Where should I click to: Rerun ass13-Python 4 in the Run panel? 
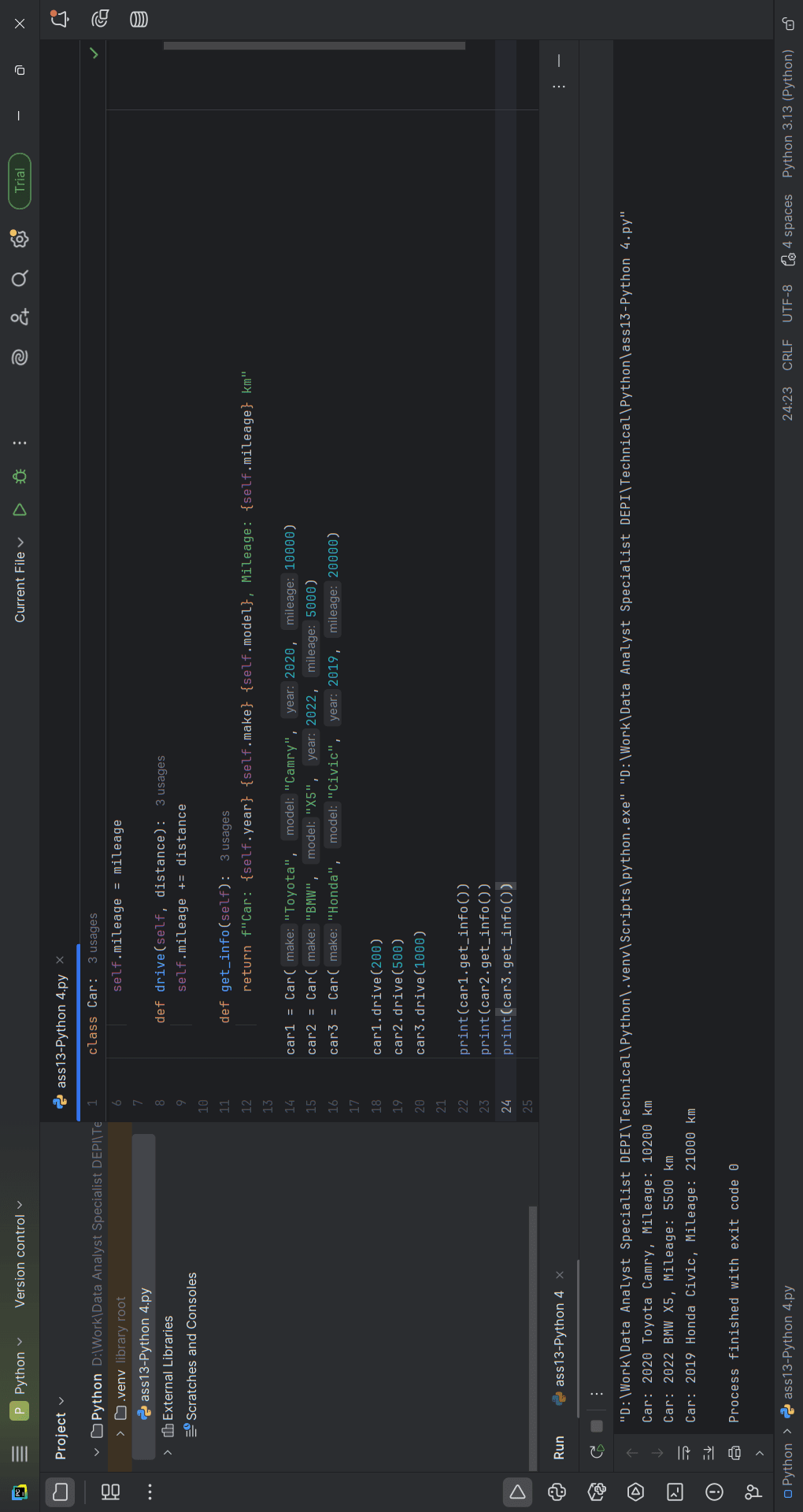[x=597, y=1451]
